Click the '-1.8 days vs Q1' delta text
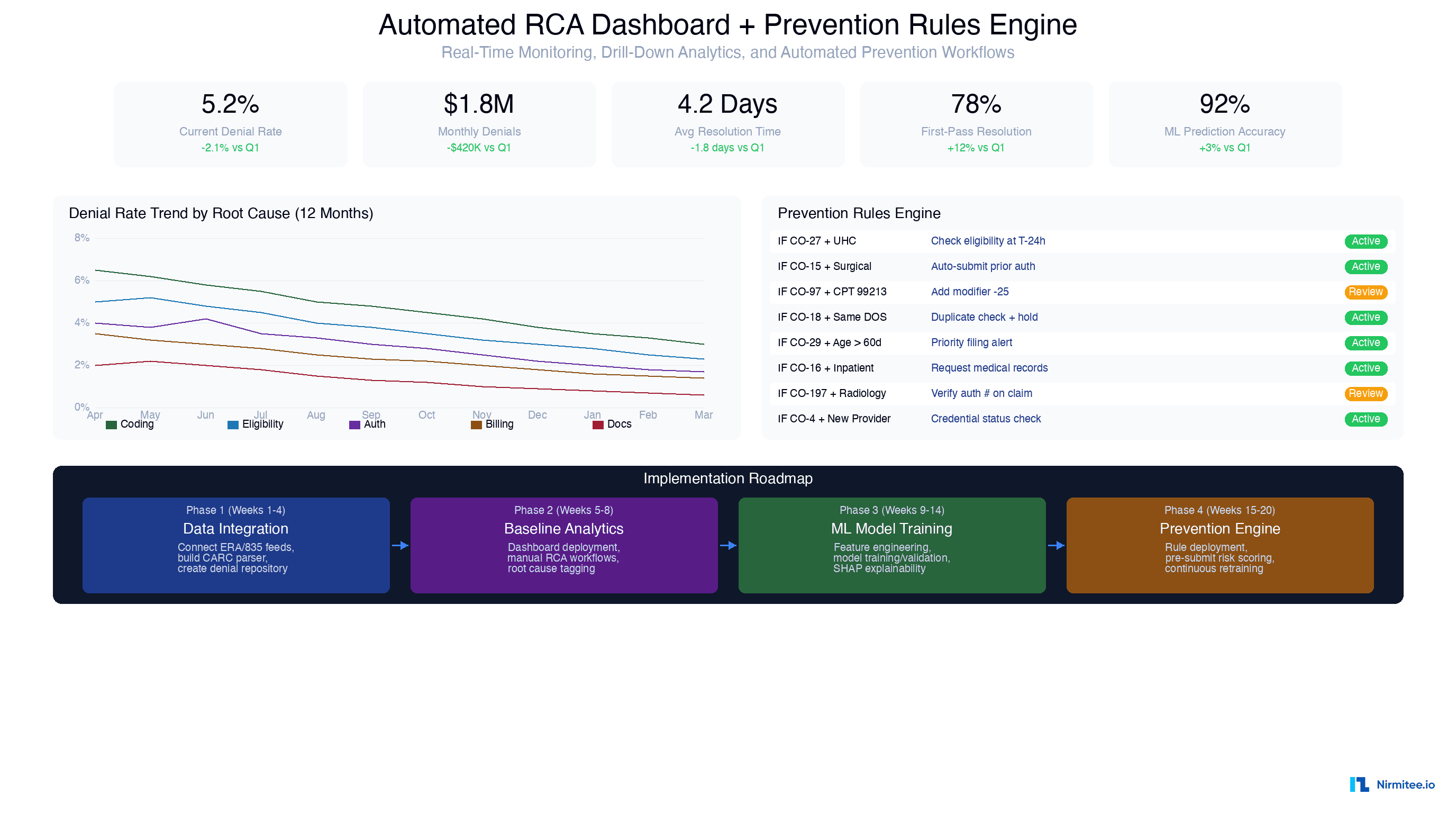Screen dimensions: 1456x813 pyautogui.click(x=727, y=148)
